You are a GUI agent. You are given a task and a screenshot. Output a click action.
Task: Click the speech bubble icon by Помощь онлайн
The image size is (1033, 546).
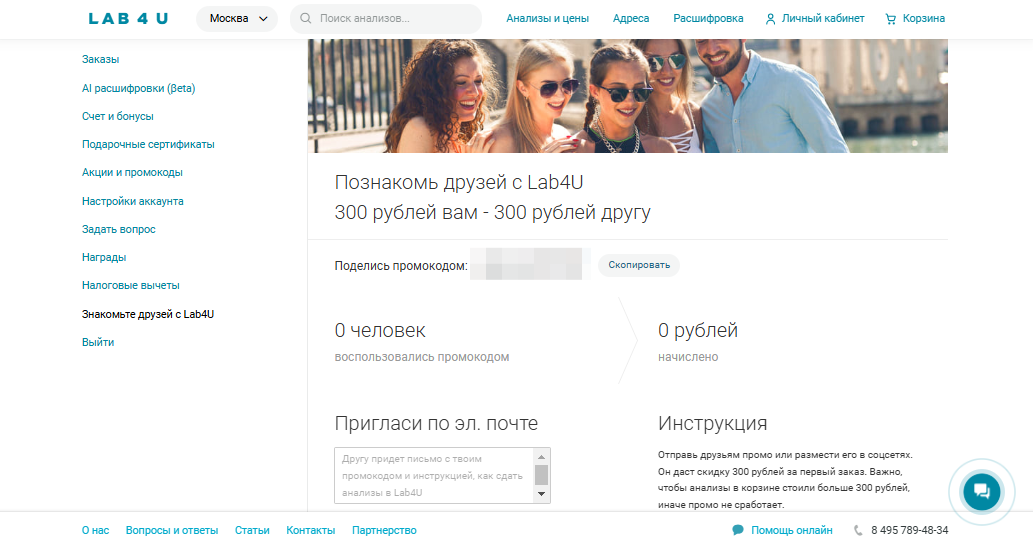click(738, 530)
